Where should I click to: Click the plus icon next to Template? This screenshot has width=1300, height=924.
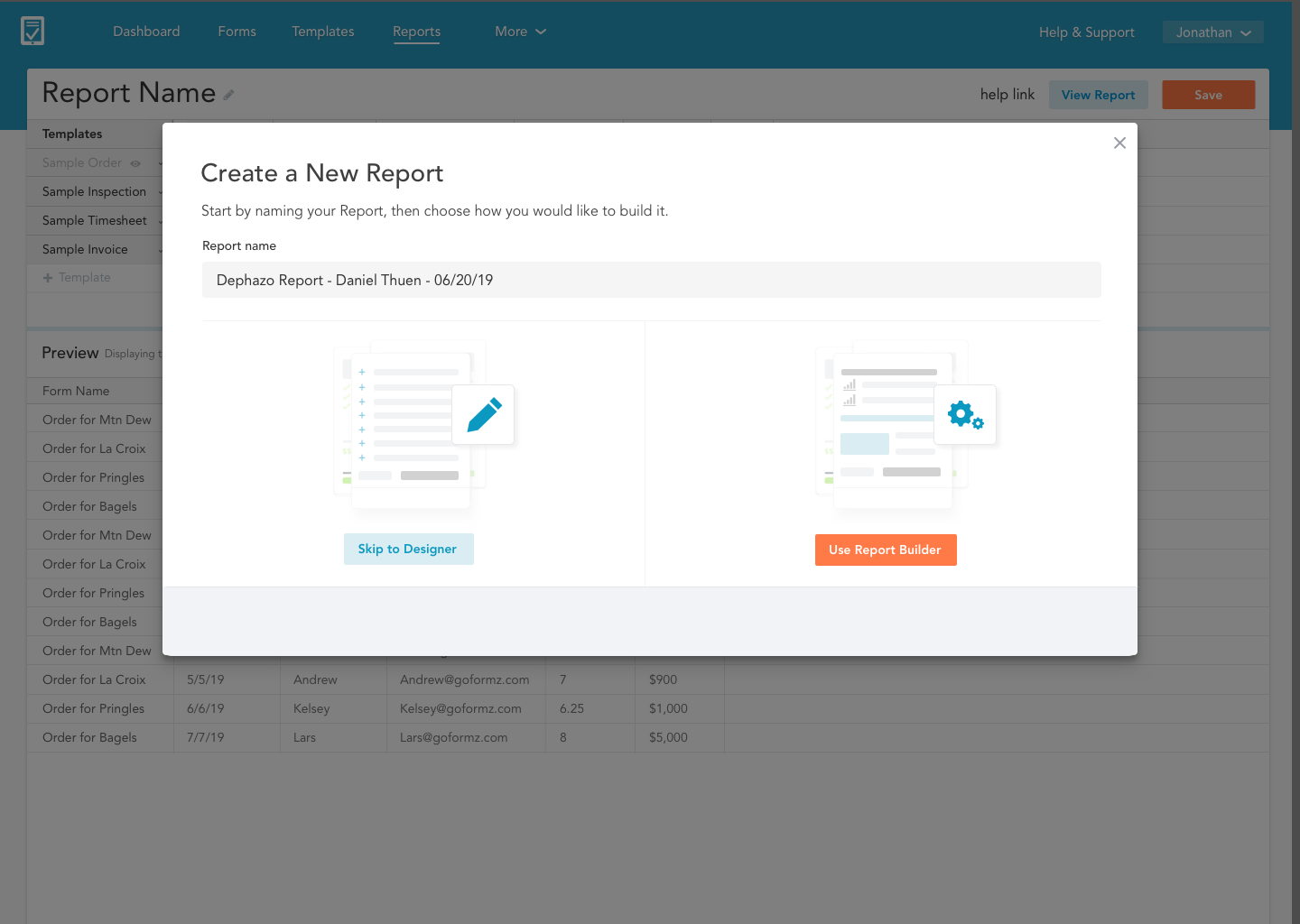click(x=48, y=278)
